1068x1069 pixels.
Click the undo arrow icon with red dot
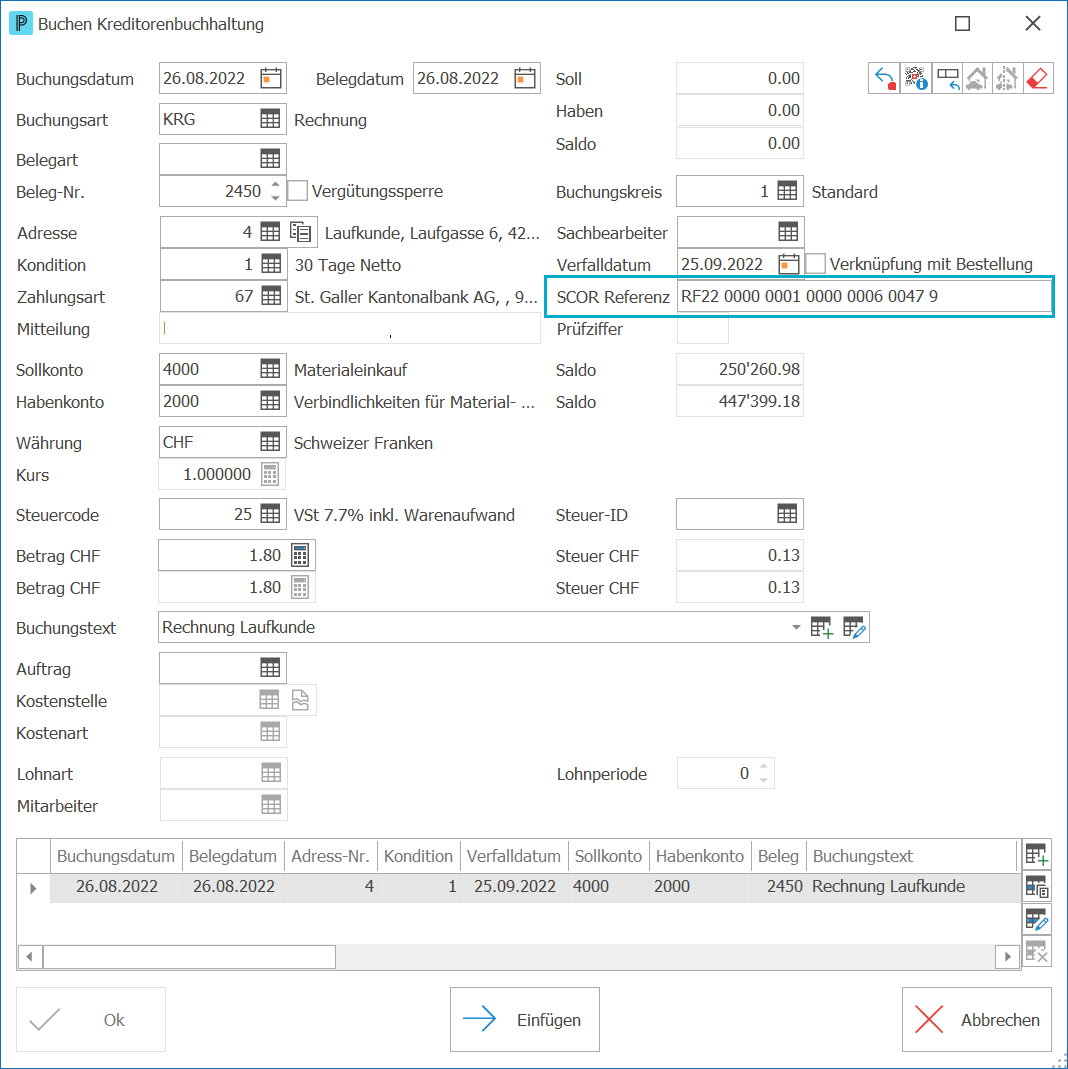click(x=885, y=78)
